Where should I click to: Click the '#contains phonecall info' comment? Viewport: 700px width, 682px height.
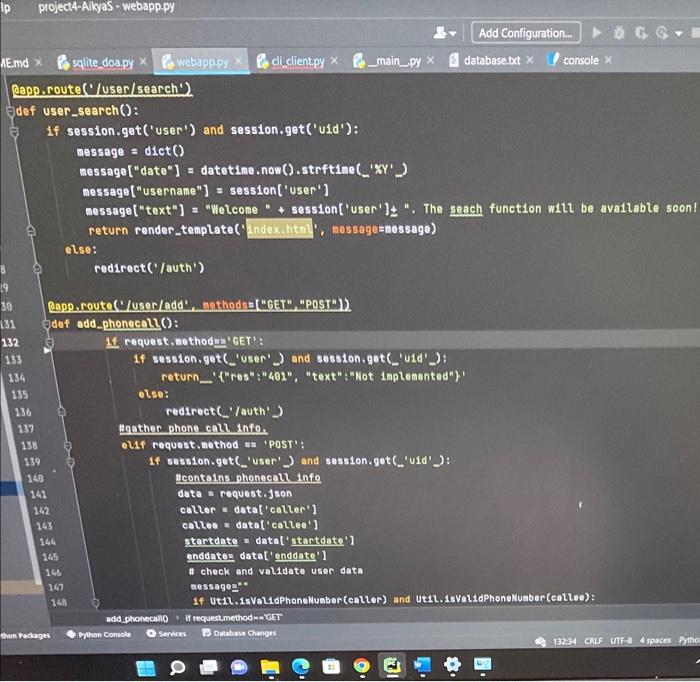(x=248, y=478)
